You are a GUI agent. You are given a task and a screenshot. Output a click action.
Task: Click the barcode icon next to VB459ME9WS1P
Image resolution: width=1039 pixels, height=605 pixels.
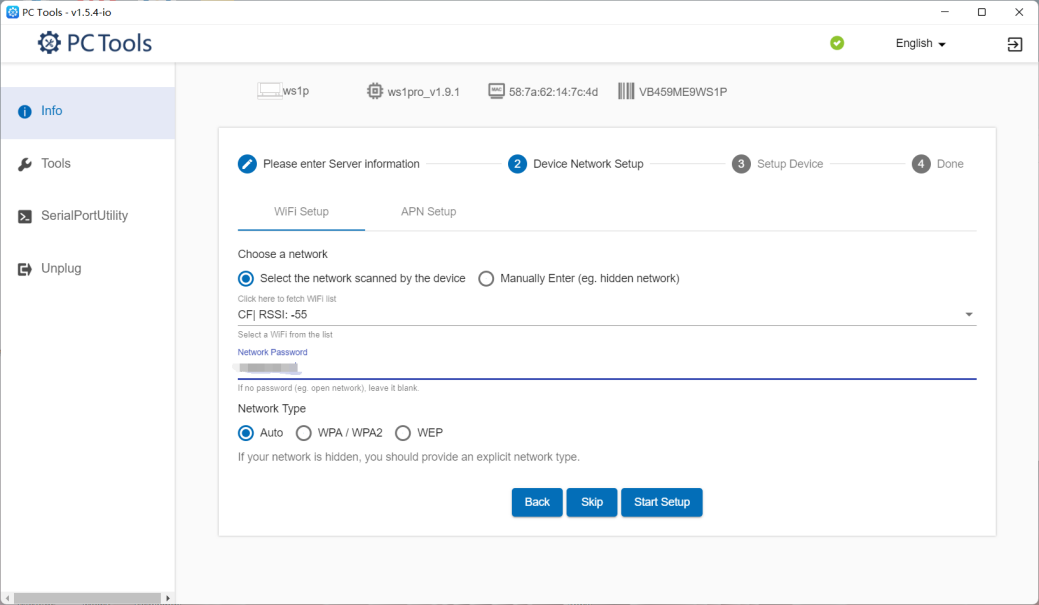pos(626,91)
